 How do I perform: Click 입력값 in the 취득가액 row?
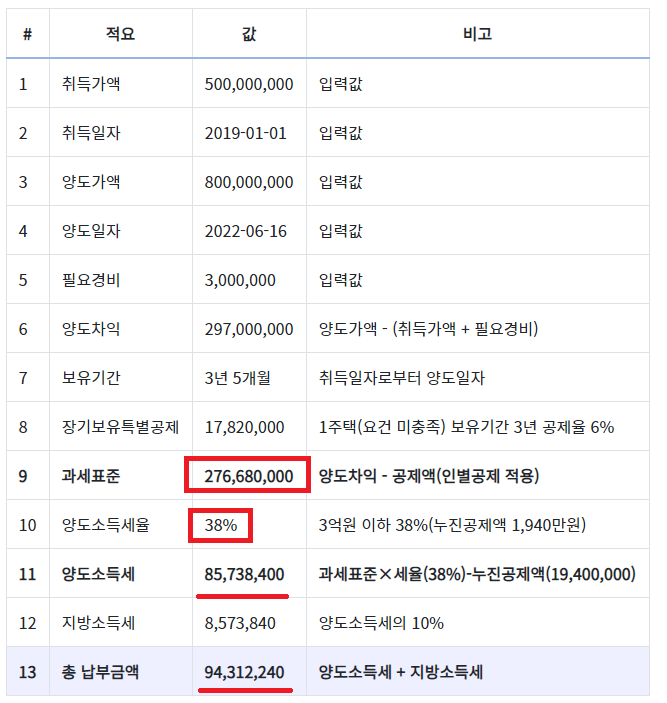pos(341,84)
